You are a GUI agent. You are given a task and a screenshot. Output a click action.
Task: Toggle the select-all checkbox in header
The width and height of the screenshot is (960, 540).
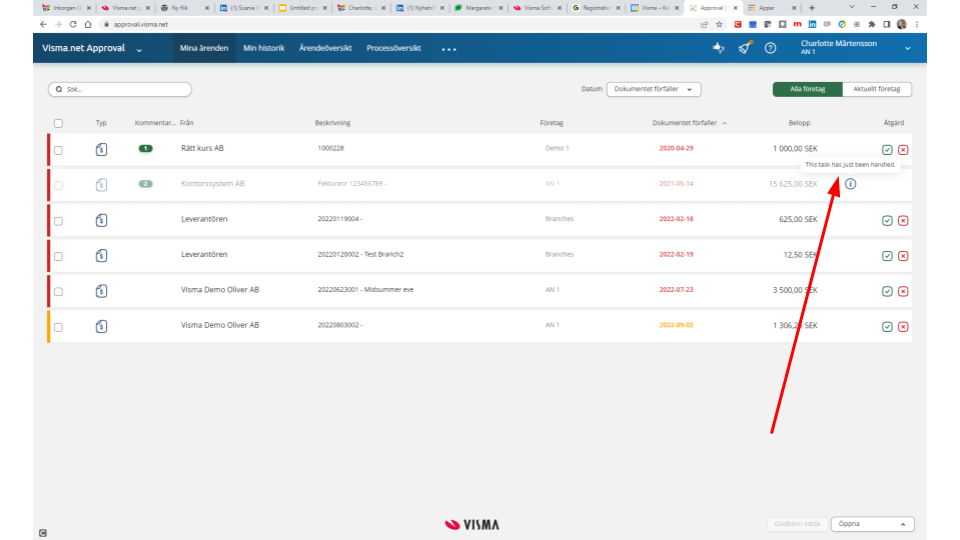click(x=58, y=124)
